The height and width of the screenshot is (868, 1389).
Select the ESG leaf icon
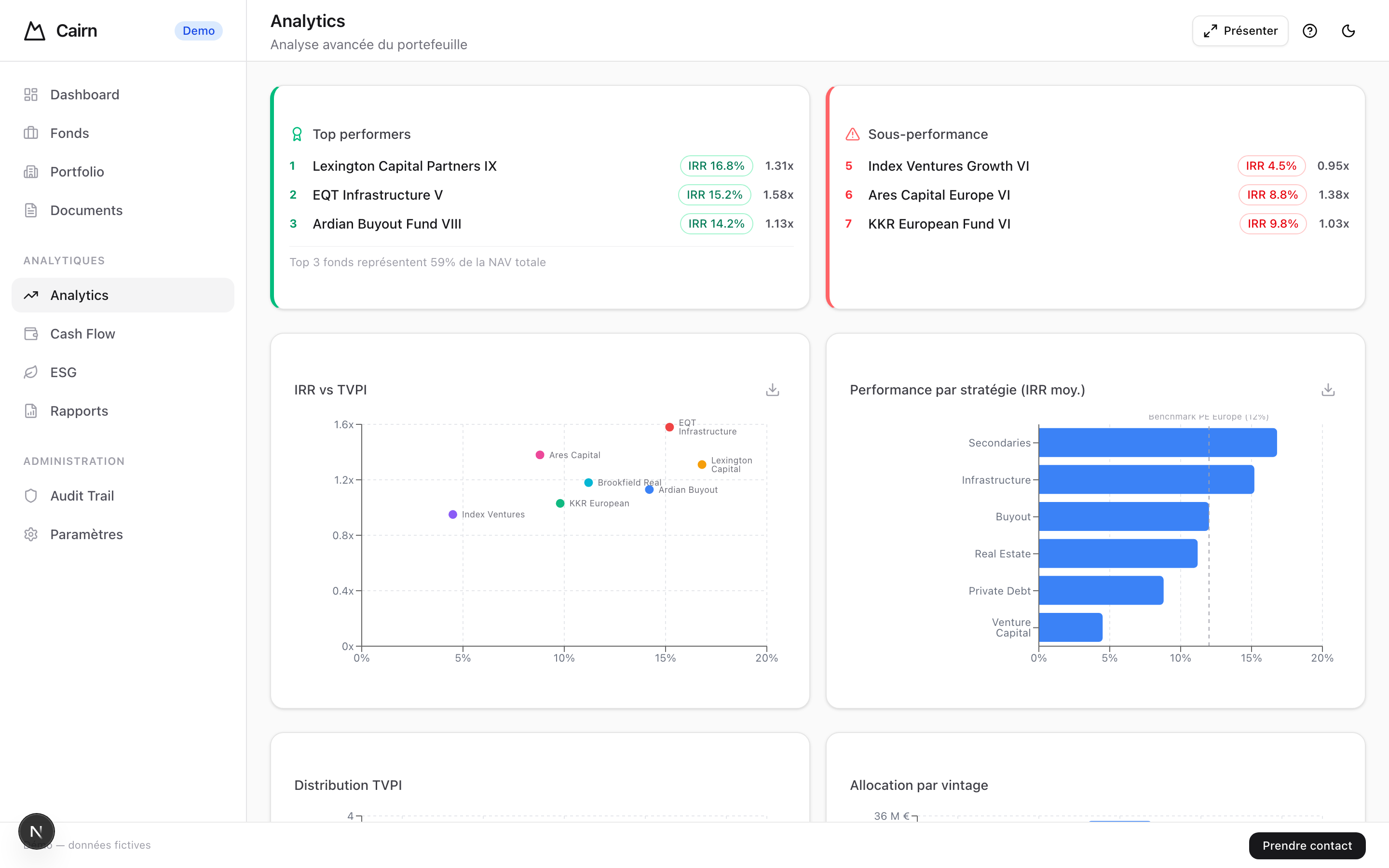pyautogui.click(x=31, y=372)
